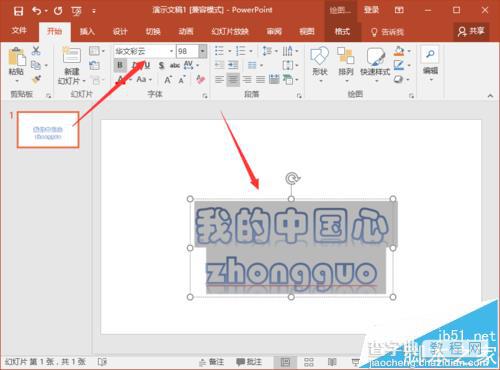
Task: Open the slide layout gallery
Action: 96,51
